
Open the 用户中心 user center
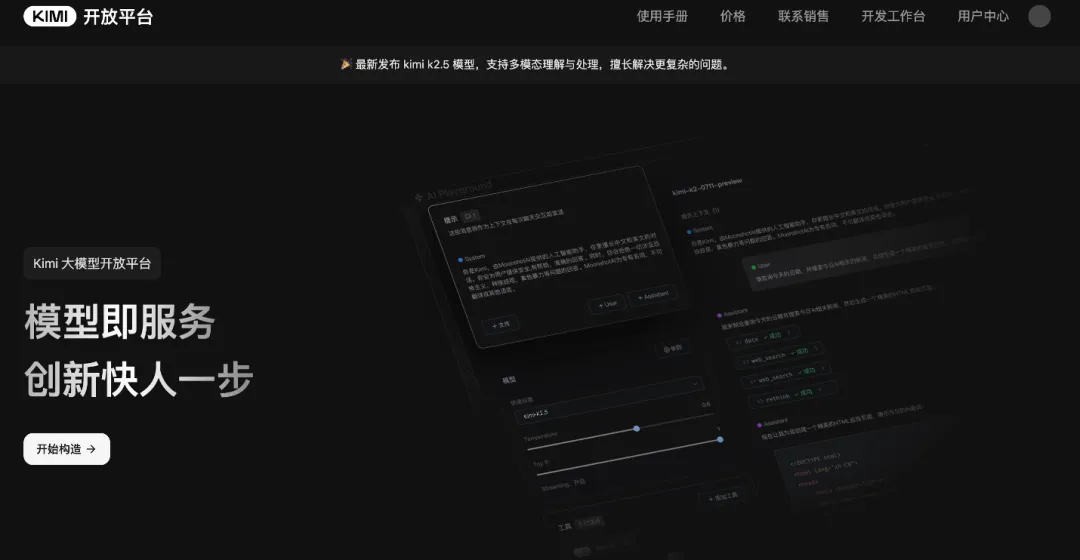pyautogui.click(x=983, y=17)
